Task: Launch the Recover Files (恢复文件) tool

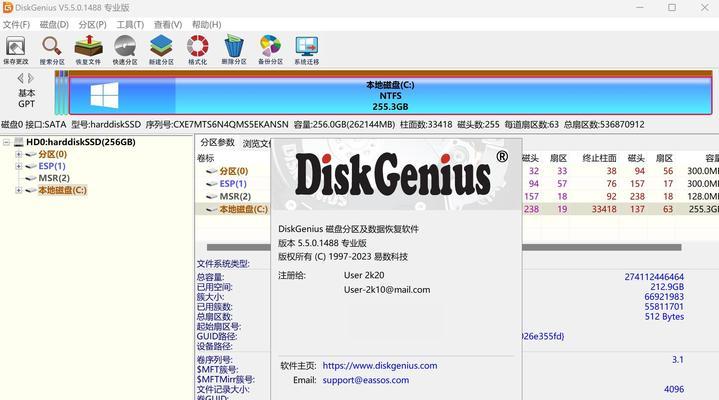Action: click(x=88, y=50)
